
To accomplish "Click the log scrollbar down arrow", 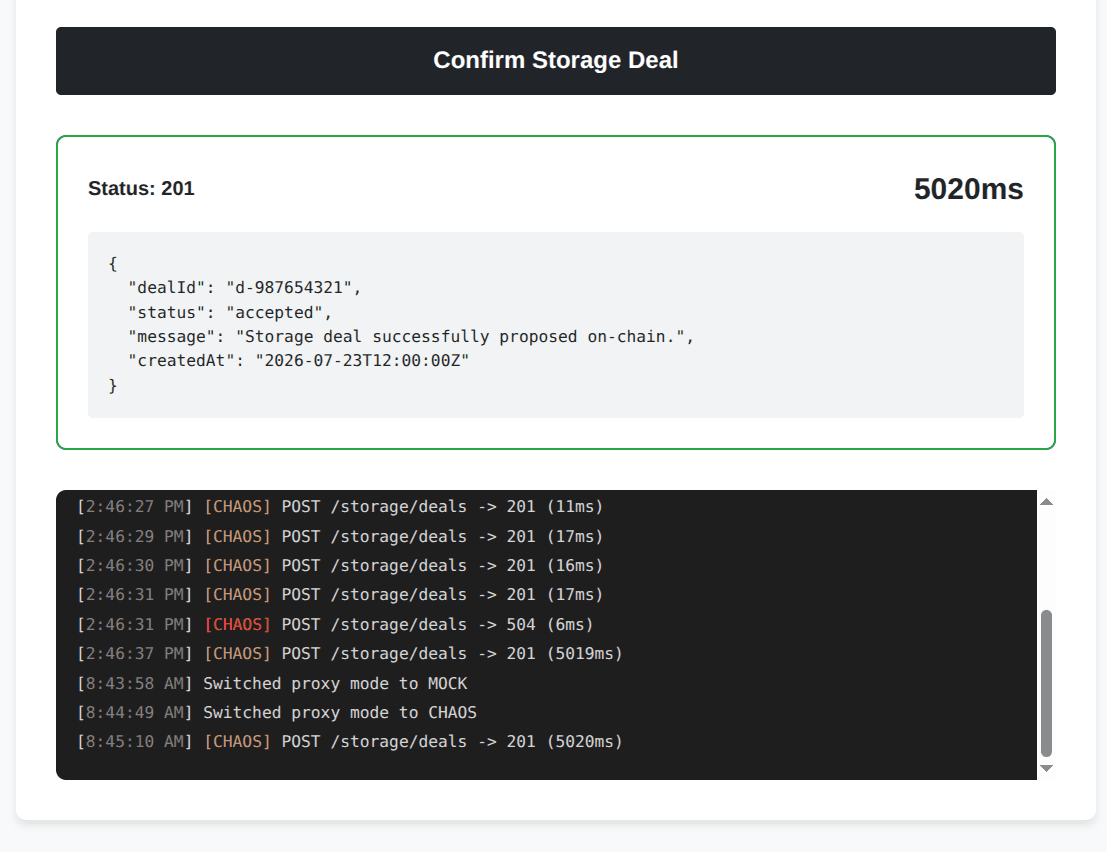I will pos(1046,768).
